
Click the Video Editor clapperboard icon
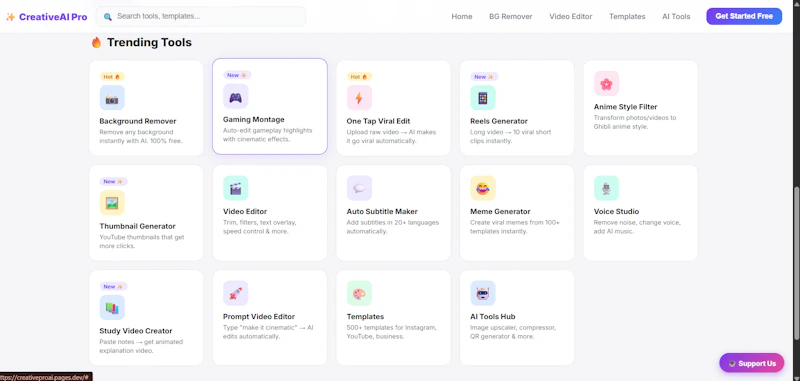click(236, 188)
